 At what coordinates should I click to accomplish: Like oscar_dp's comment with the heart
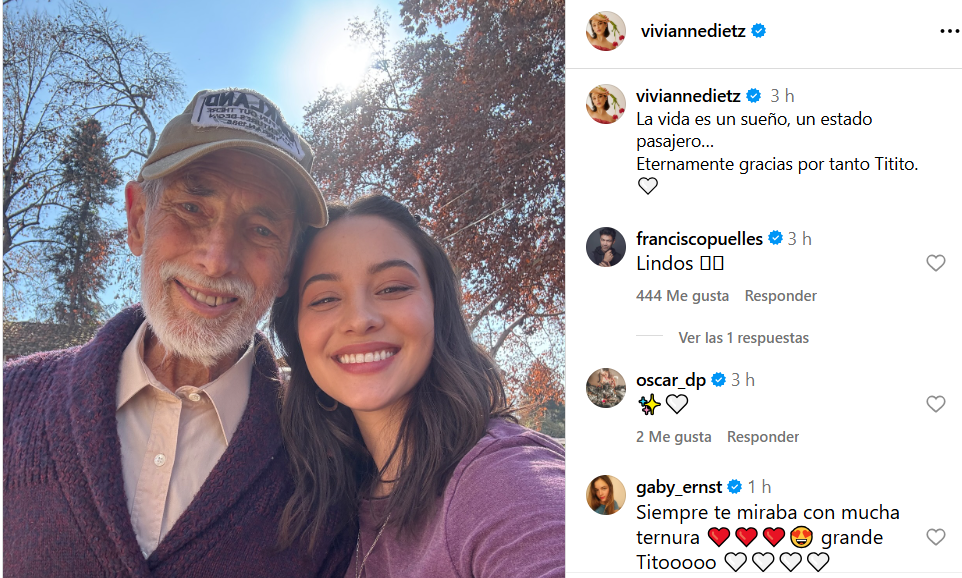(x=936, y=404)
